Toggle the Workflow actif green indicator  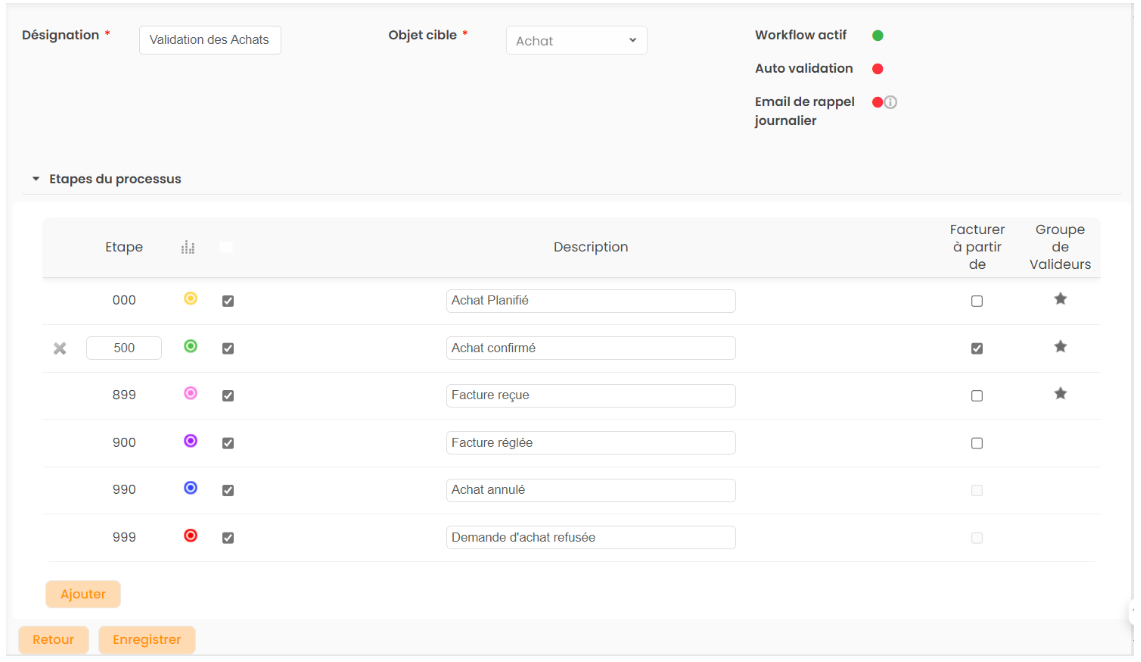(877, 35)
